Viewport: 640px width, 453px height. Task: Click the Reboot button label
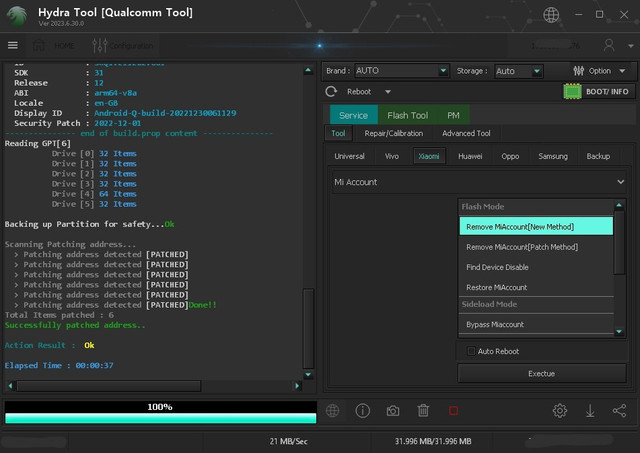pyautogui.click(x=359, y=92)
